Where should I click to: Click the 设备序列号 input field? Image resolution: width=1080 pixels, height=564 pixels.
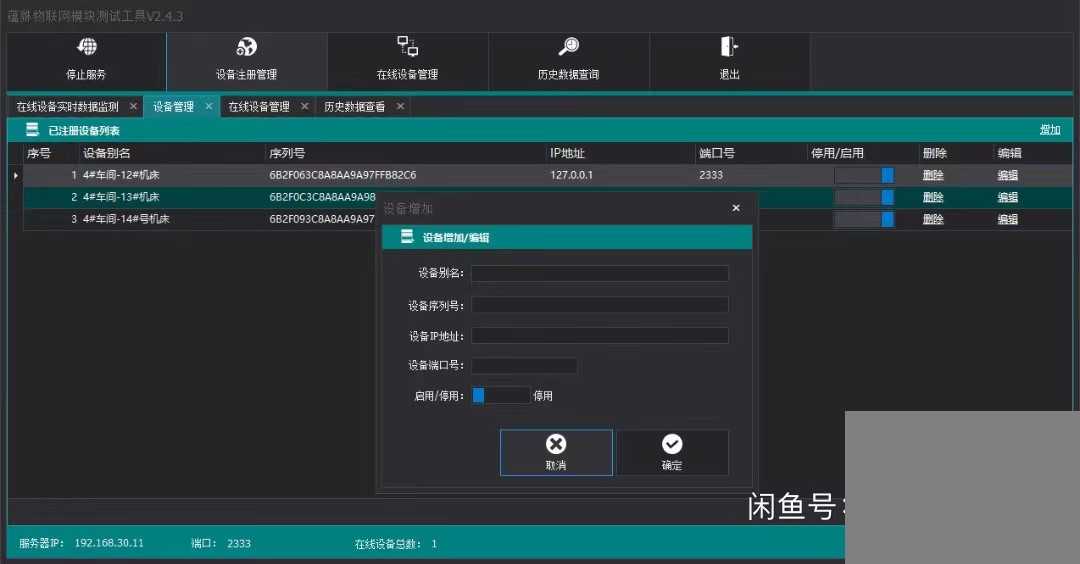[600, 304]
